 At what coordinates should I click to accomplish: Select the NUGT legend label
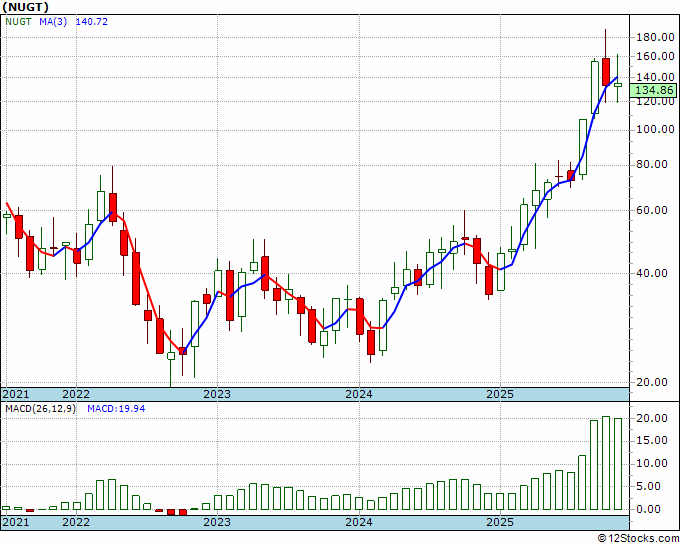(x=18, y=21)
